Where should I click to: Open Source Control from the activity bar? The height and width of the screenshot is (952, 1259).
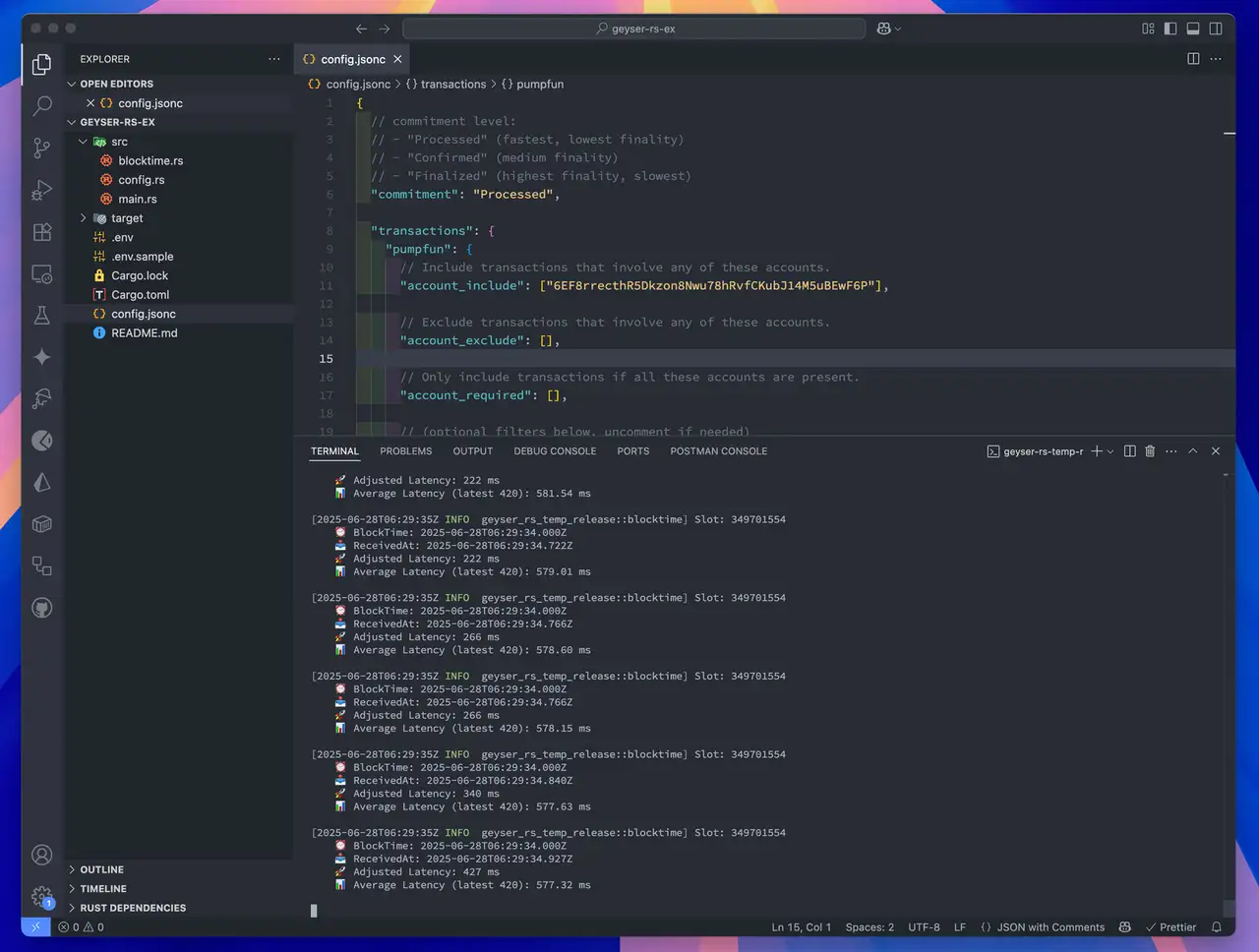(41, 148)
